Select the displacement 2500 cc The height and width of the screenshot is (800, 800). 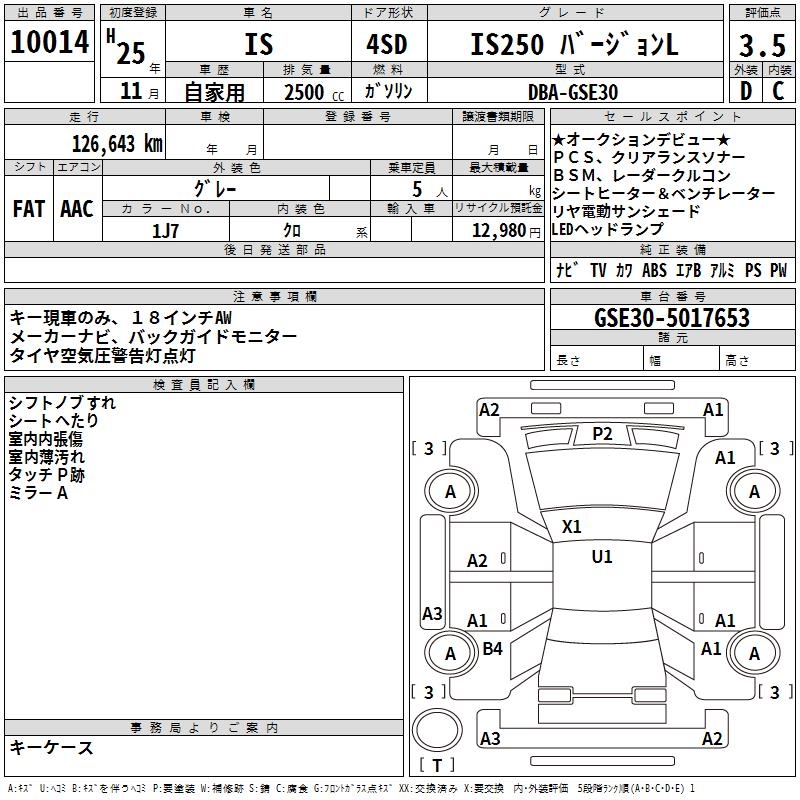click(x=314, y=92)
